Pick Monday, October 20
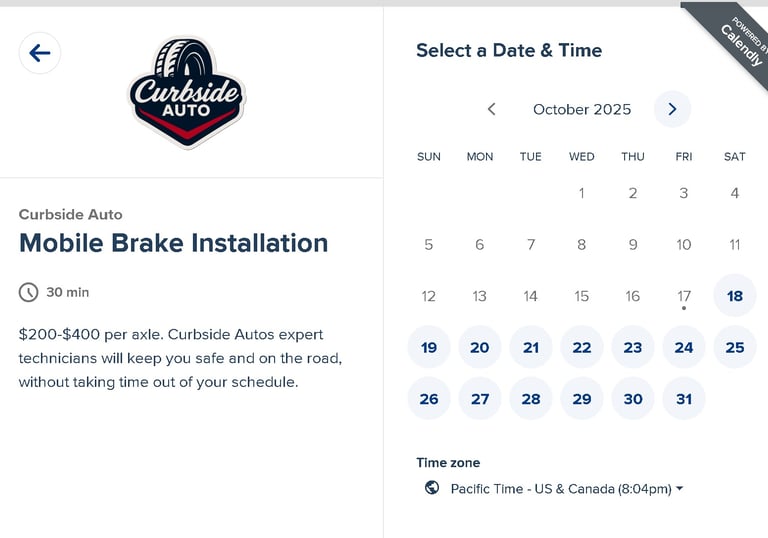Screen dimensions: 768x538 (480, 347)
